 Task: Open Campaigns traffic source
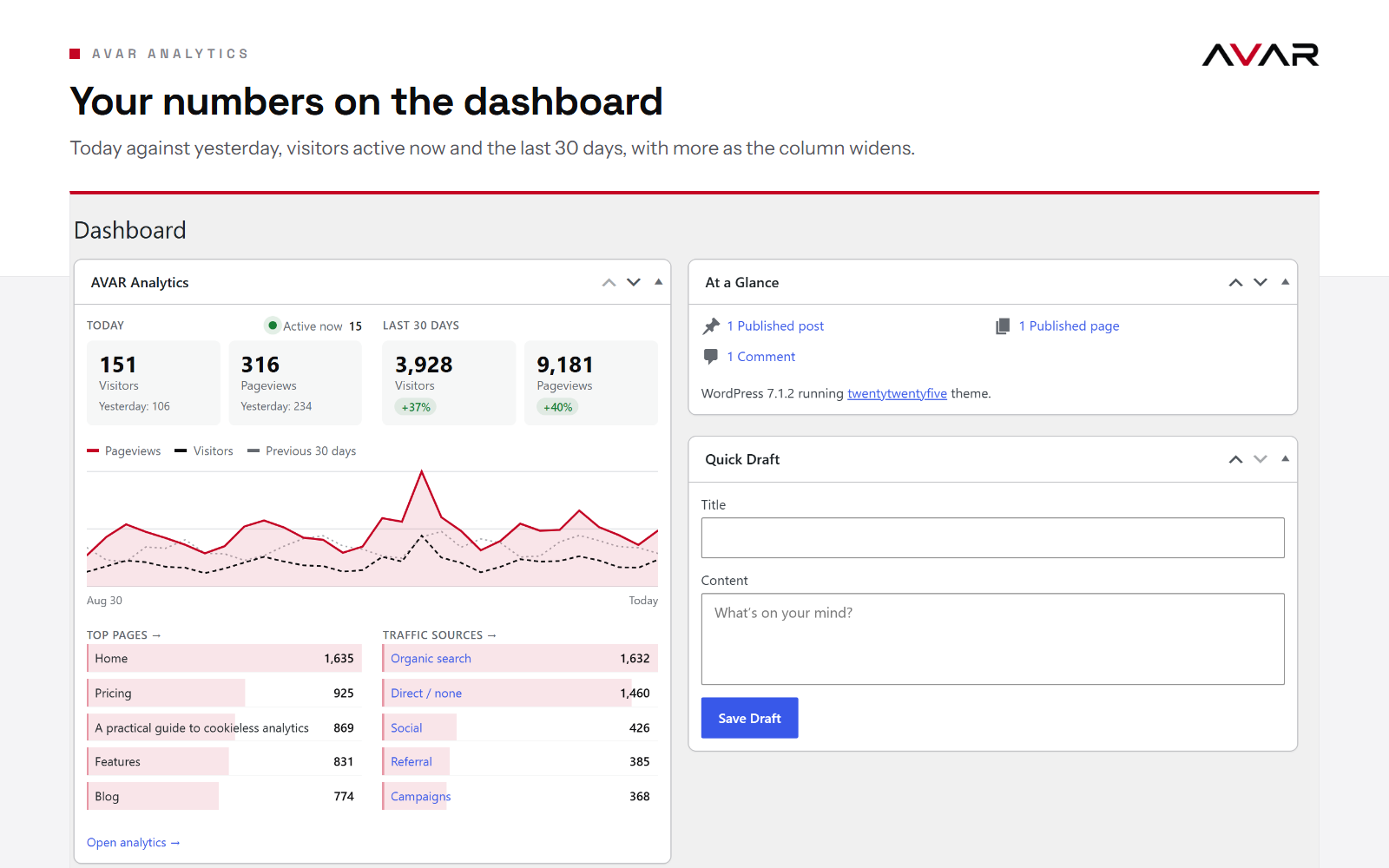[x=421, y=796]
